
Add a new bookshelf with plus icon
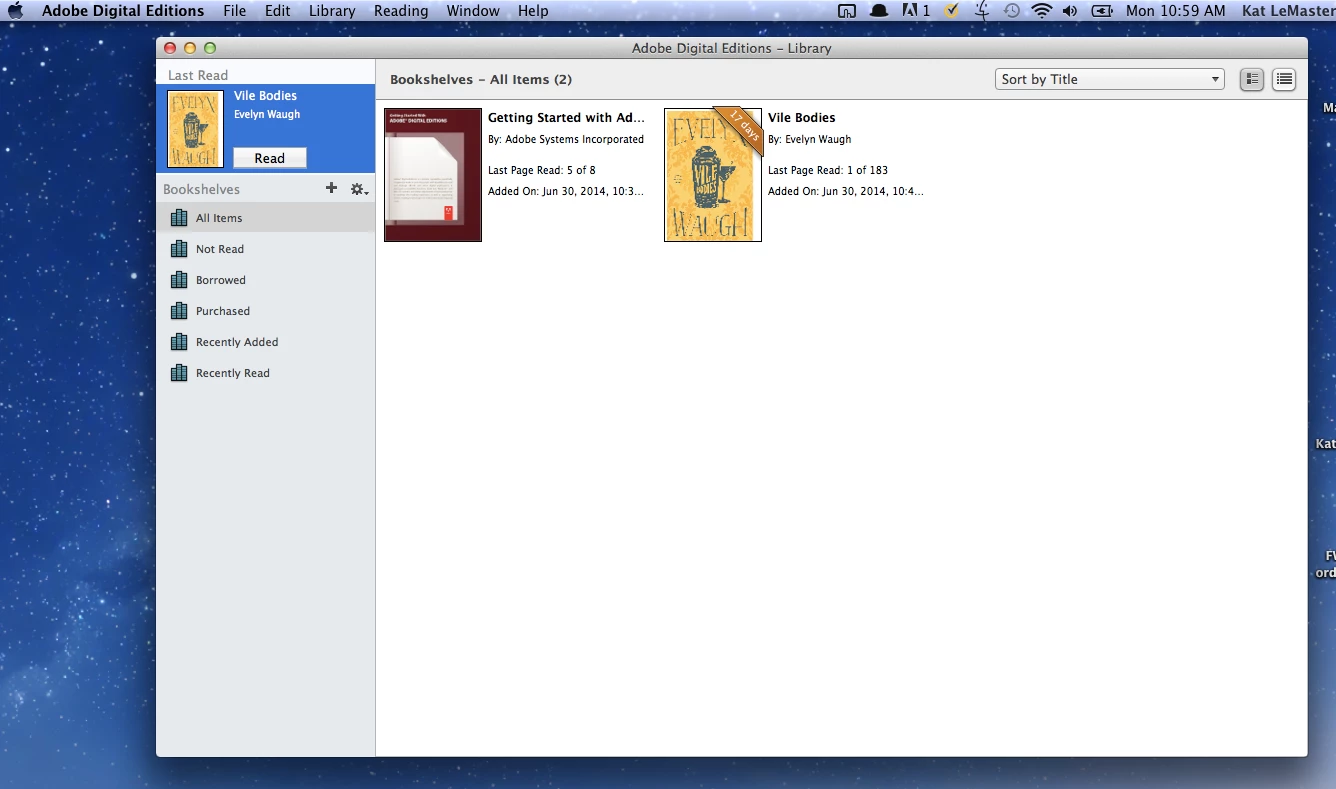(x=332, y=188)
